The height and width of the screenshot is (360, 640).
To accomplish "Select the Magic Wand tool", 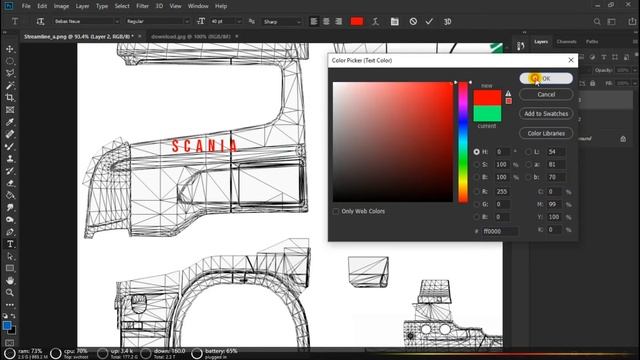I will pyautogui.click(x=10, y=86).
